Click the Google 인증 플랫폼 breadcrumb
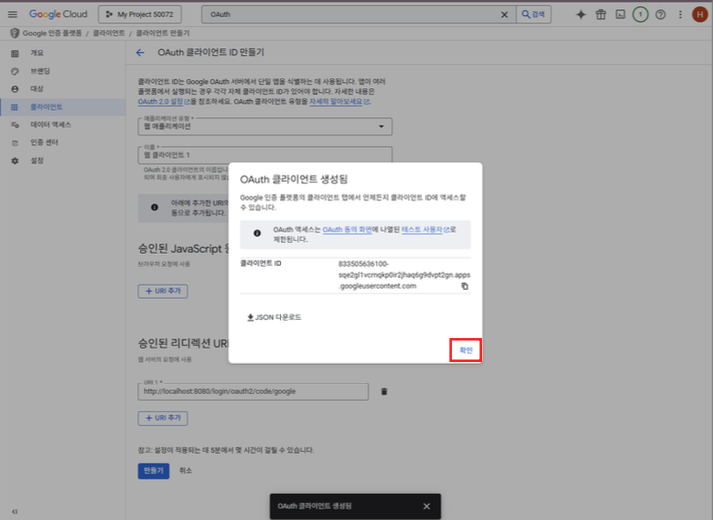The image size is (713, 520). (x=52, y=33)
